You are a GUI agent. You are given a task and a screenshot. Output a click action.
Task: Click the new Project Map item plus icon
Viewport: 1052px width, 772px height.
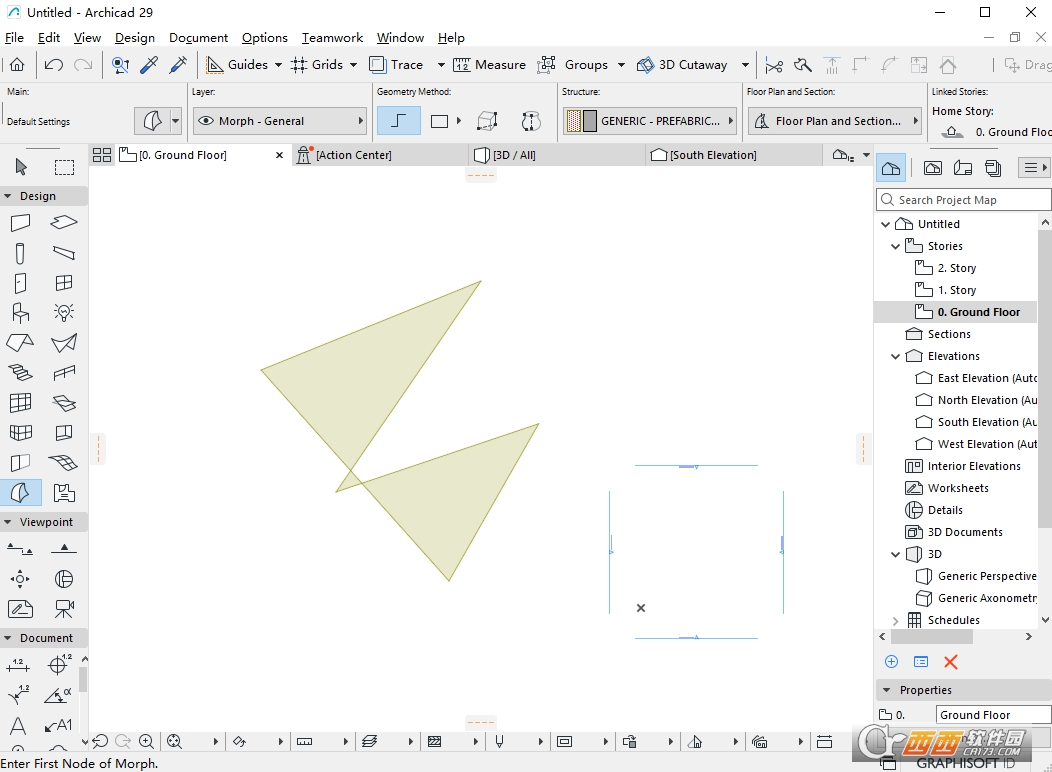coord(892,662)
